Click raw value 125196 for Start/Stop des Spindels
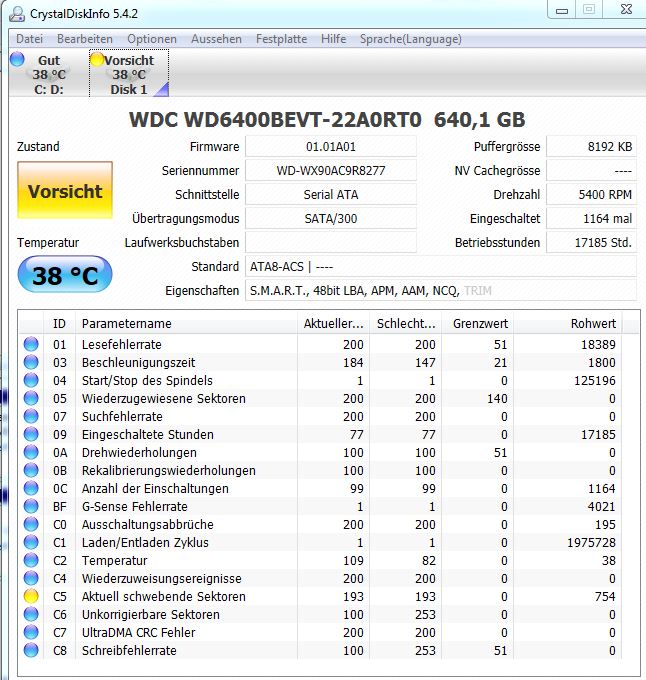This screenshot has height=680, width=646. [x=594, y=380]
